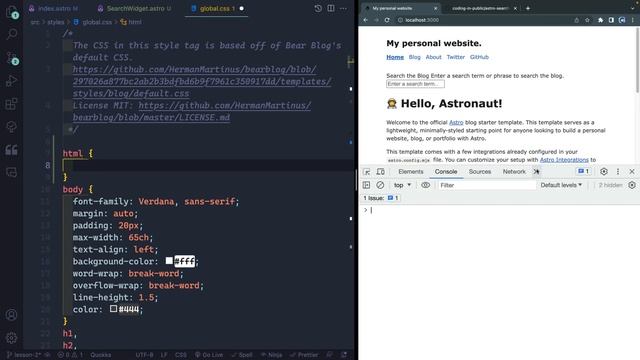Viewport: 640px width, 360px height.
Task: Open the global.css breadcrumb dropdown
Action: pos(93,22)
